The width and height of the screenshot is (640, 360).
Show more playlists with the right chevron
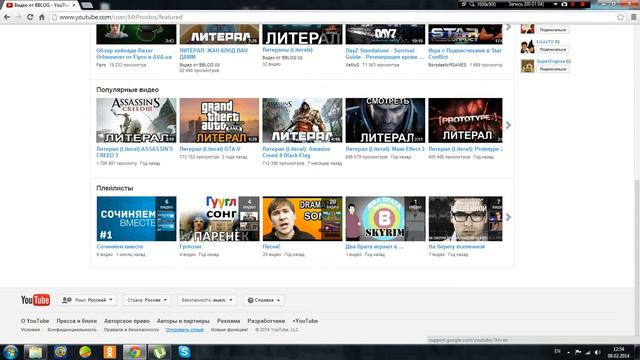click(x=508, y=217)
